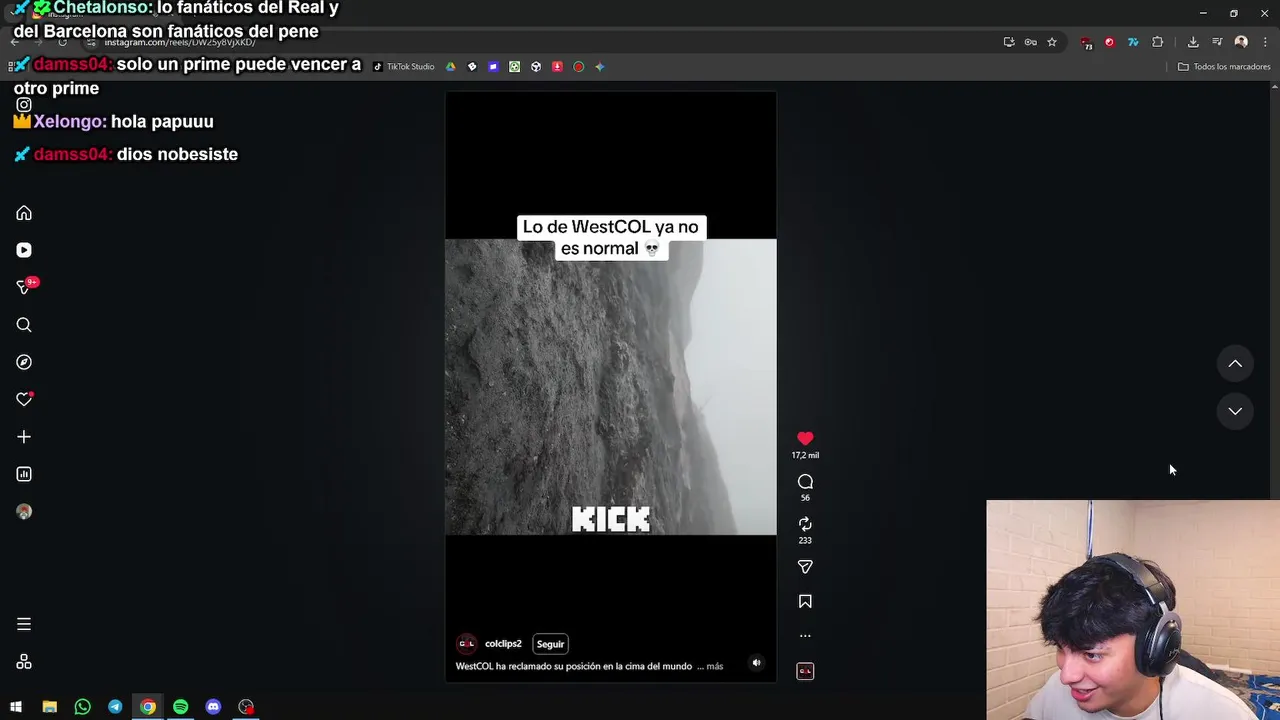Go to previous reel up chevron

pyautogui.click(x=1235, y=364)
